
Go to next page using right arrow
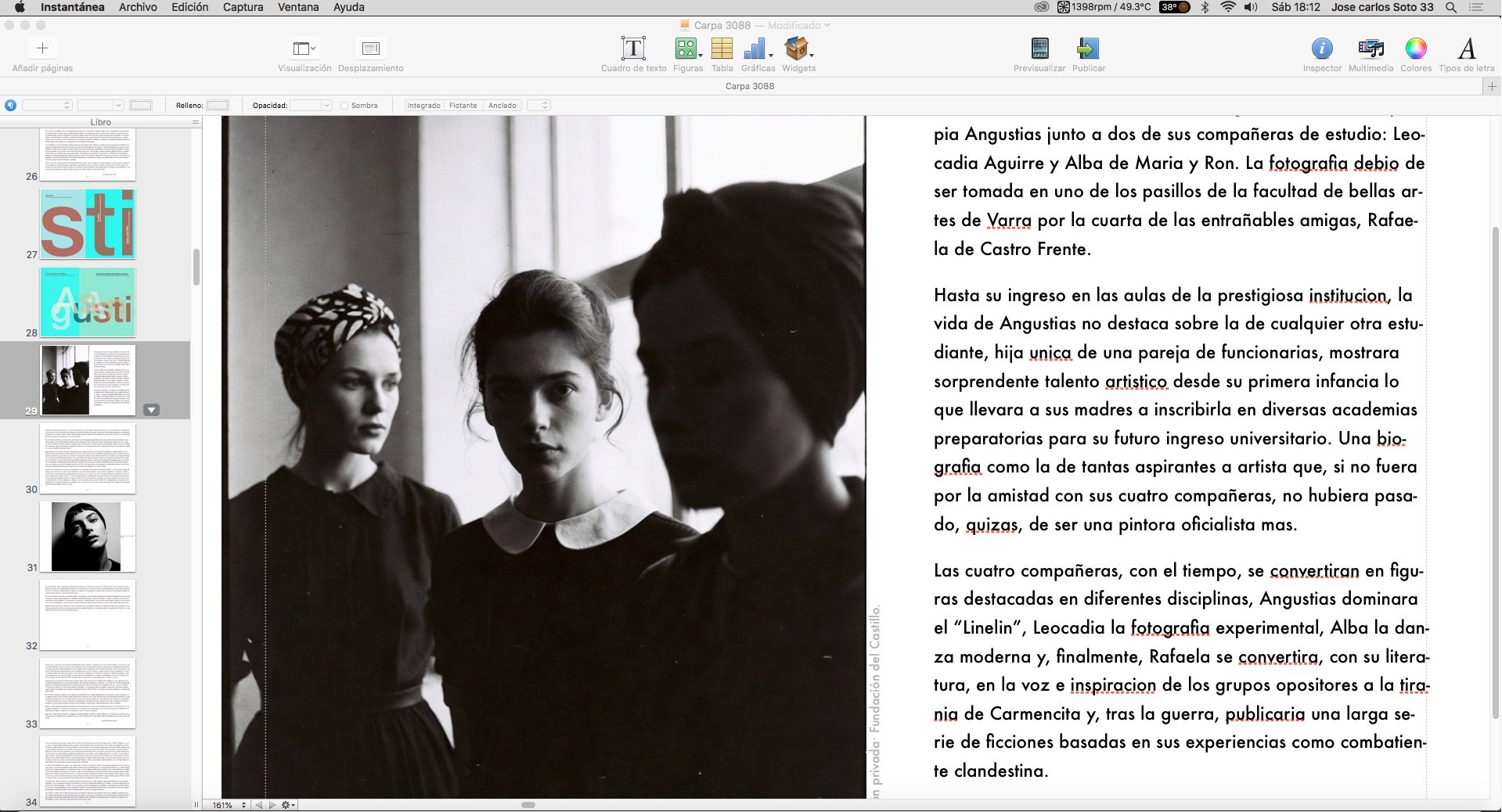(272, 805)
